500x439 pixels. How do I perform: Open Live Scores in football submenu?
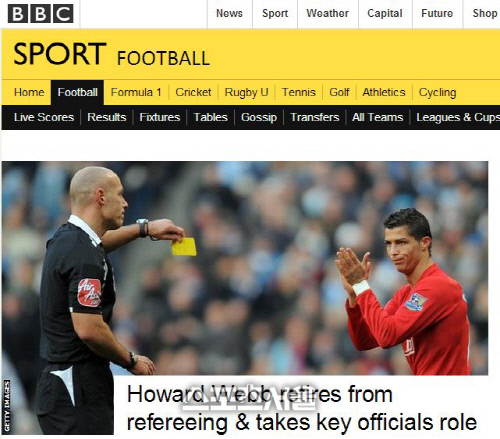click(44, 117)
